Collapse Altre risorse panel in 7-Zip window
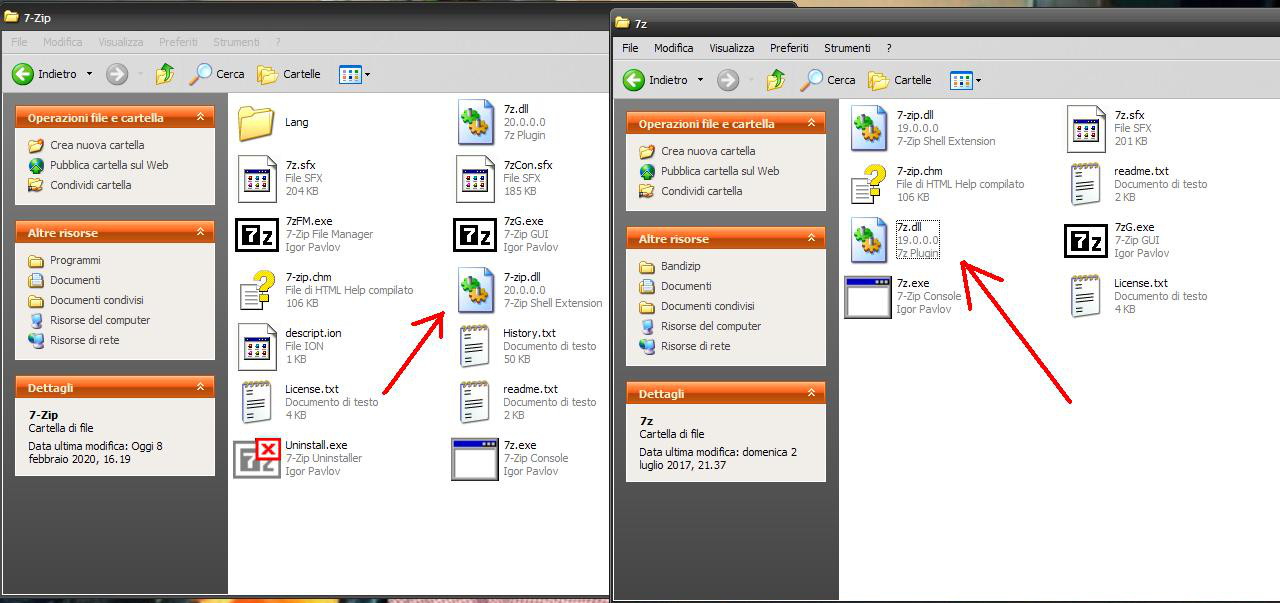This screenshot has width=1280, height=603. tap(200, 232)
